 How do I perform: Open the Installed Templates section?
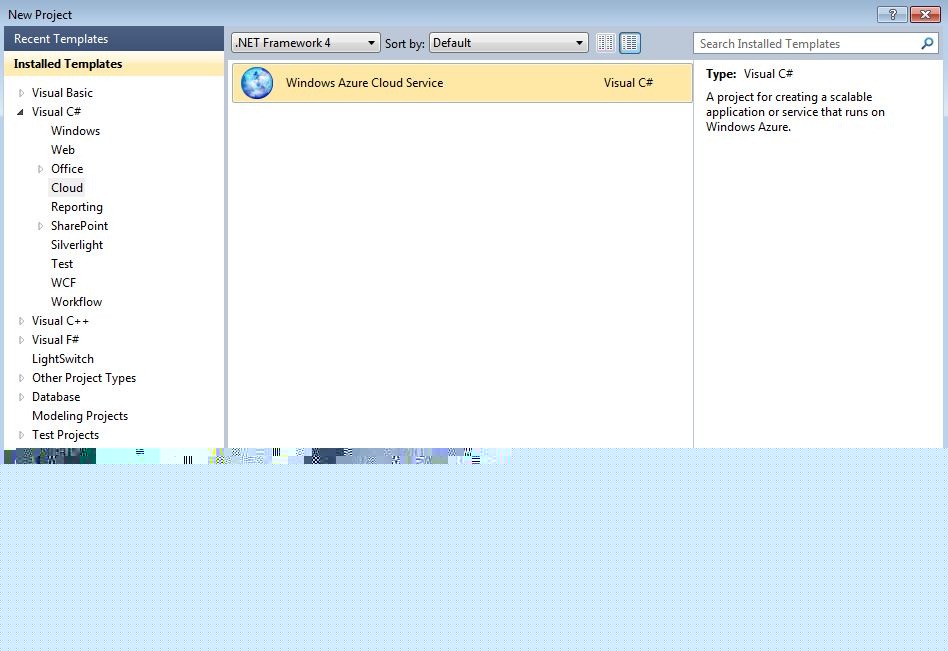click(114, 63)
